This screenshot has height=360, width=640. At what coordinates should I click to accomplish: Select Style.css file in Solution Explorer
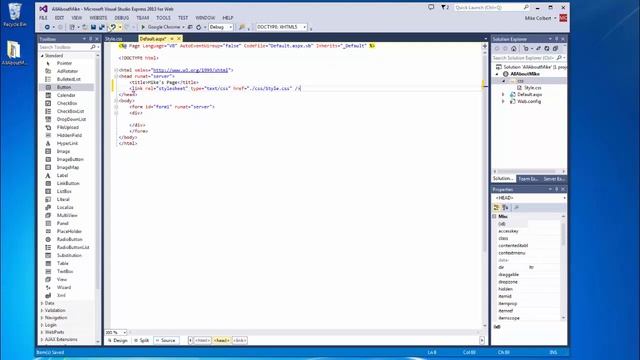pos(532,88)
